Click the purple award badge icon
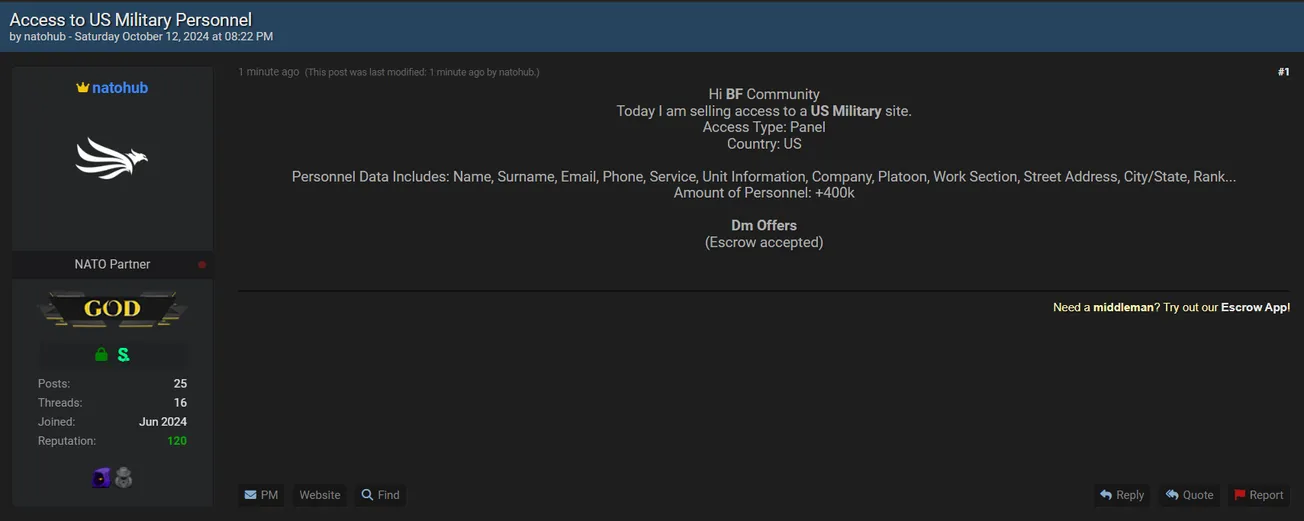Viewport: 1304px width, 521px height. (101, 478)
